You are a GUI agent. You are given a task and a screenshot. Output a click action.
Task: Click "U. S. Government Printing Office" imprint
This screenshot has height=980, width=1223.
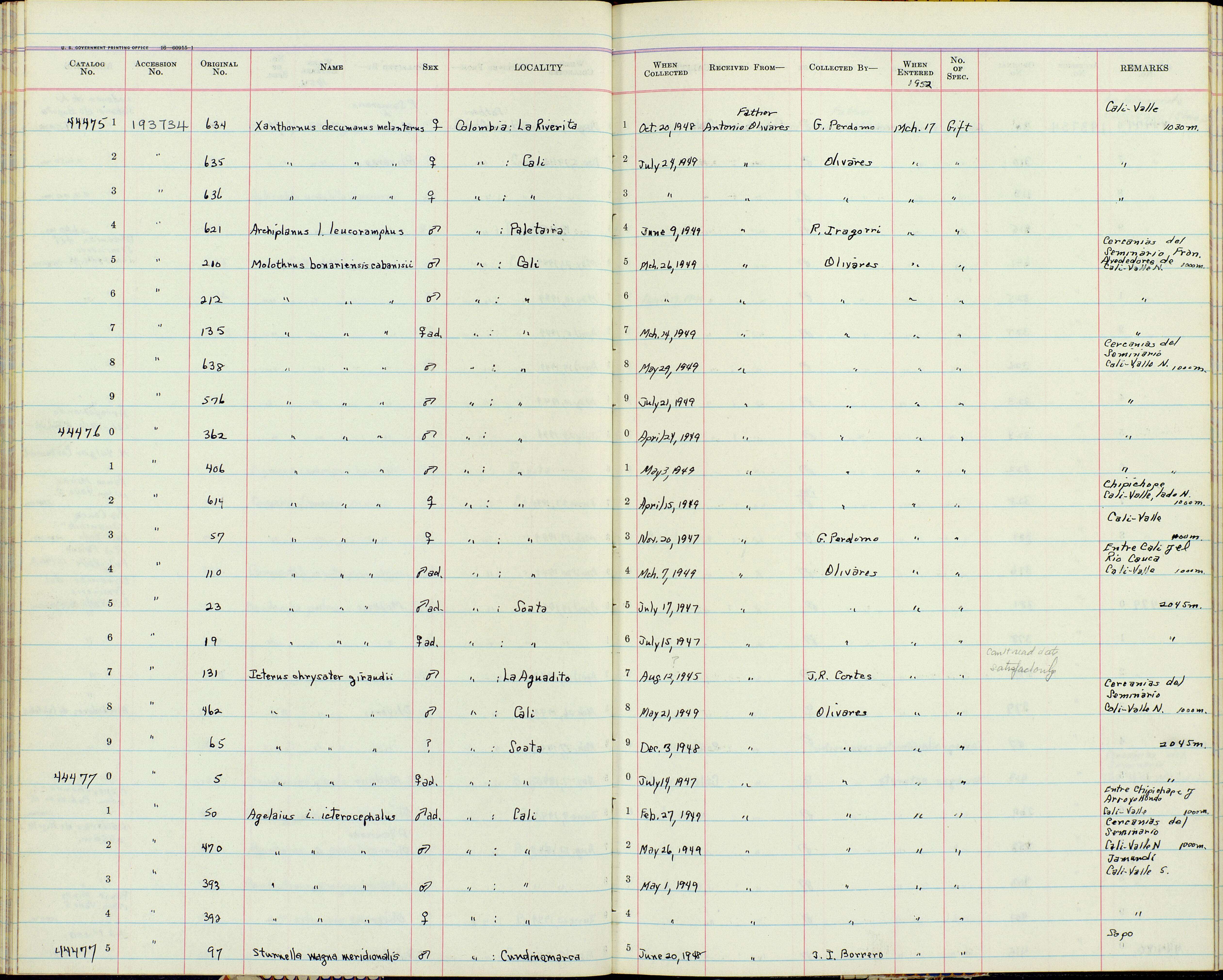pos(105,48)
